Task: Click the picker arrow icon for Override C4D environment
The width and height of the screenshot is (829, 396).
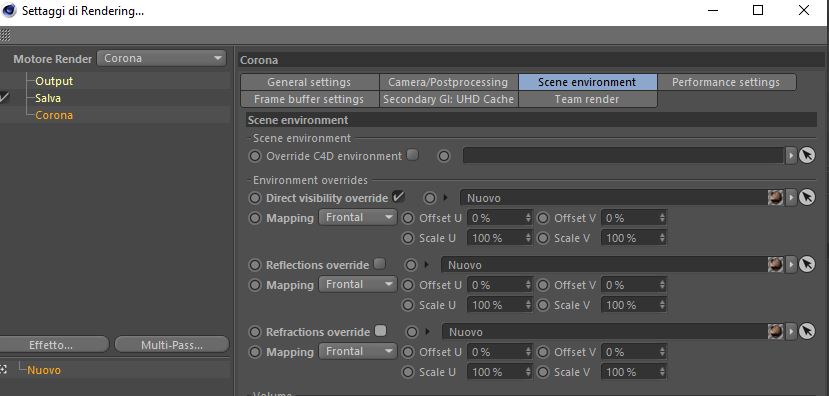Action: pyautogui.click(x=807, y=155)
